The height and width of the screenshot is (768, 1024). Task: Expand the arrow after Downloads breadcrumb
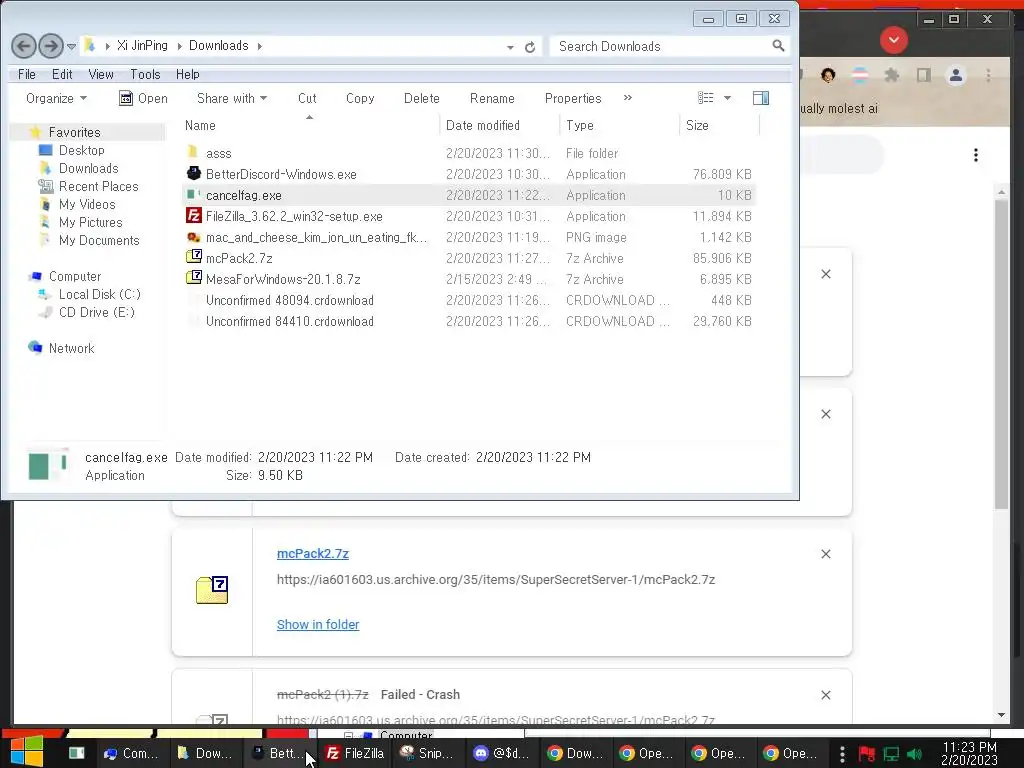(260, 46)
